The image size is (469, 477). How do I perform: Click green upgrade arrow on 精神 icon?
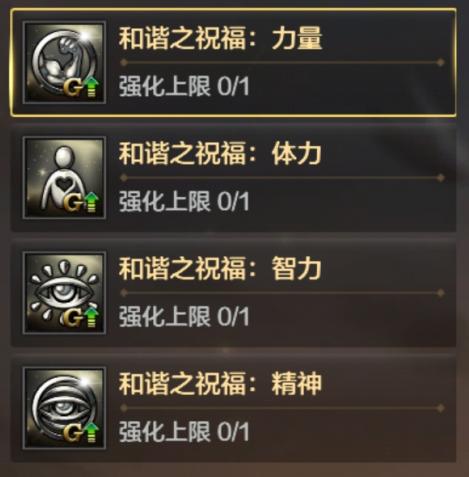point(91,432)
